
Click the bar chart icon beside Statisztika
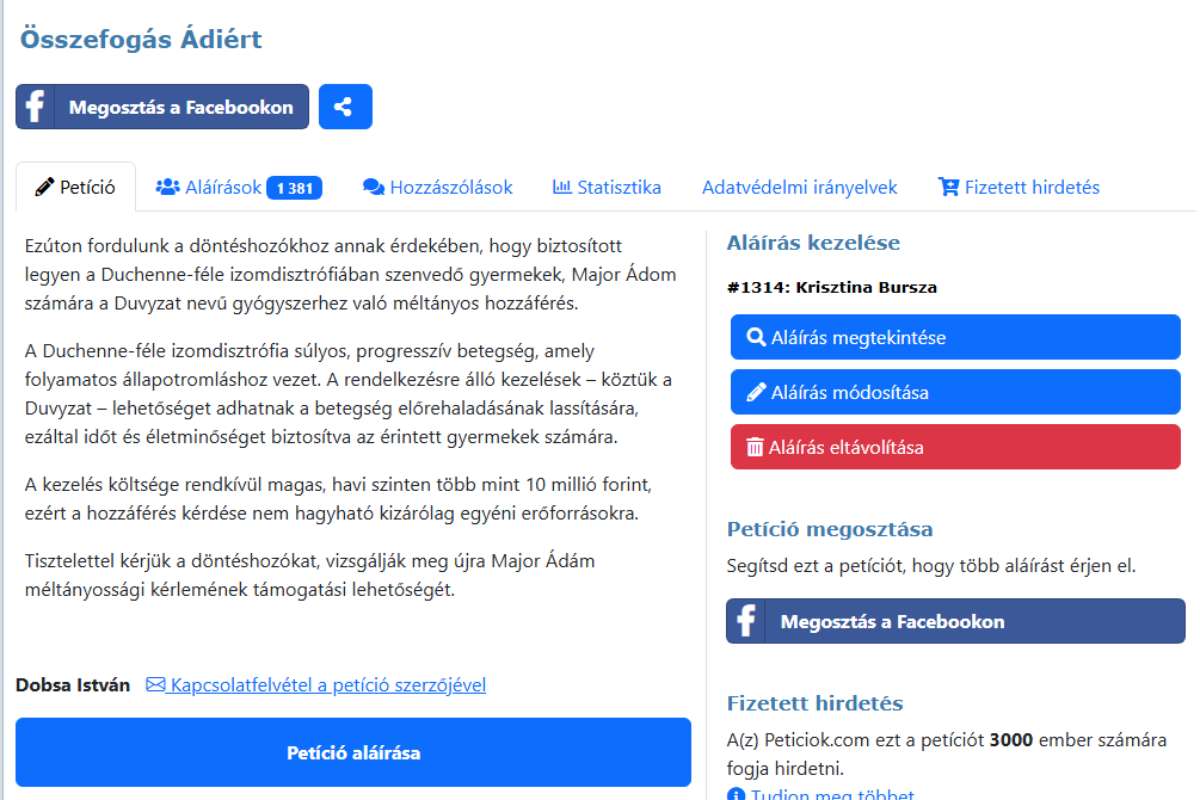coord(562,187)
